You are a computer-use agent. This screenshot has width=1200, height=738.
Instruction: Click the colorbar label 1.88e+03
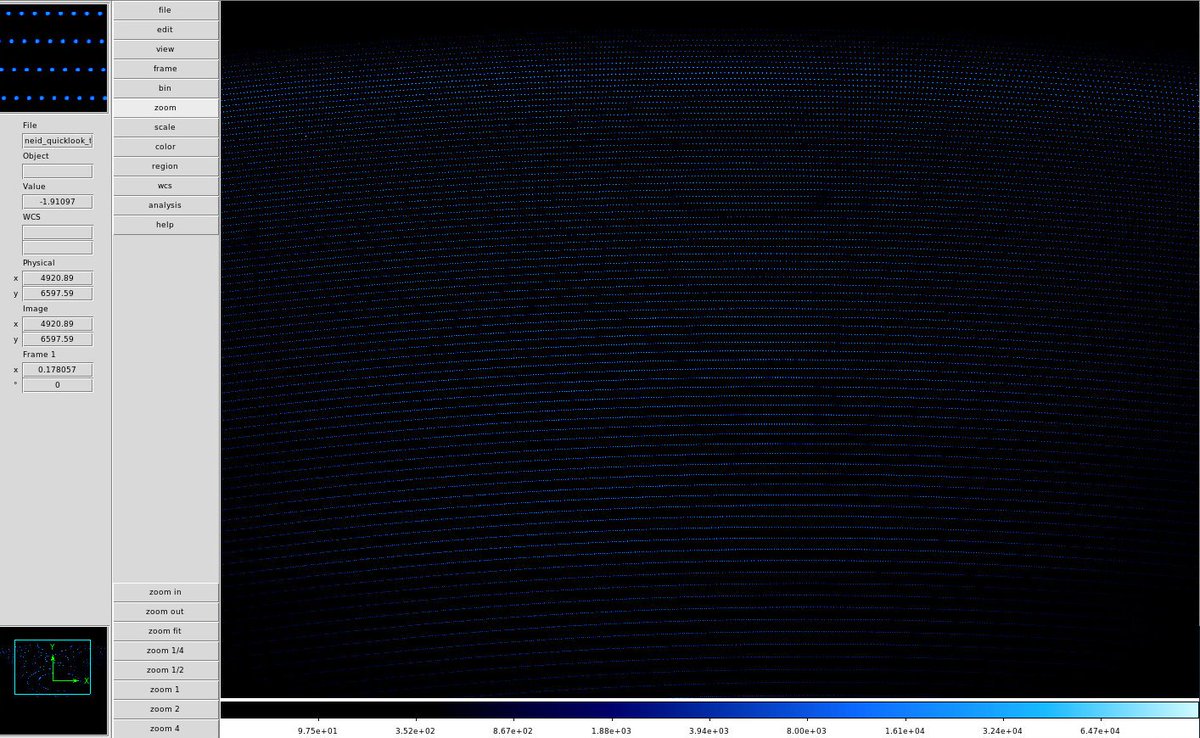click(x=612, y=729)
